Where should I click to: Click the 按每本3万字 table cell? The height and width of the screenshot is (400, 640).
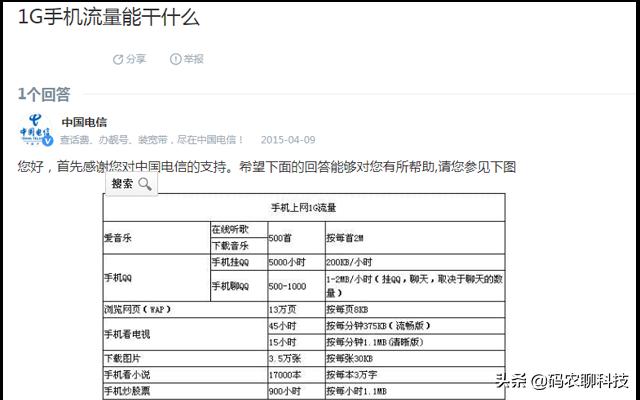415,375
